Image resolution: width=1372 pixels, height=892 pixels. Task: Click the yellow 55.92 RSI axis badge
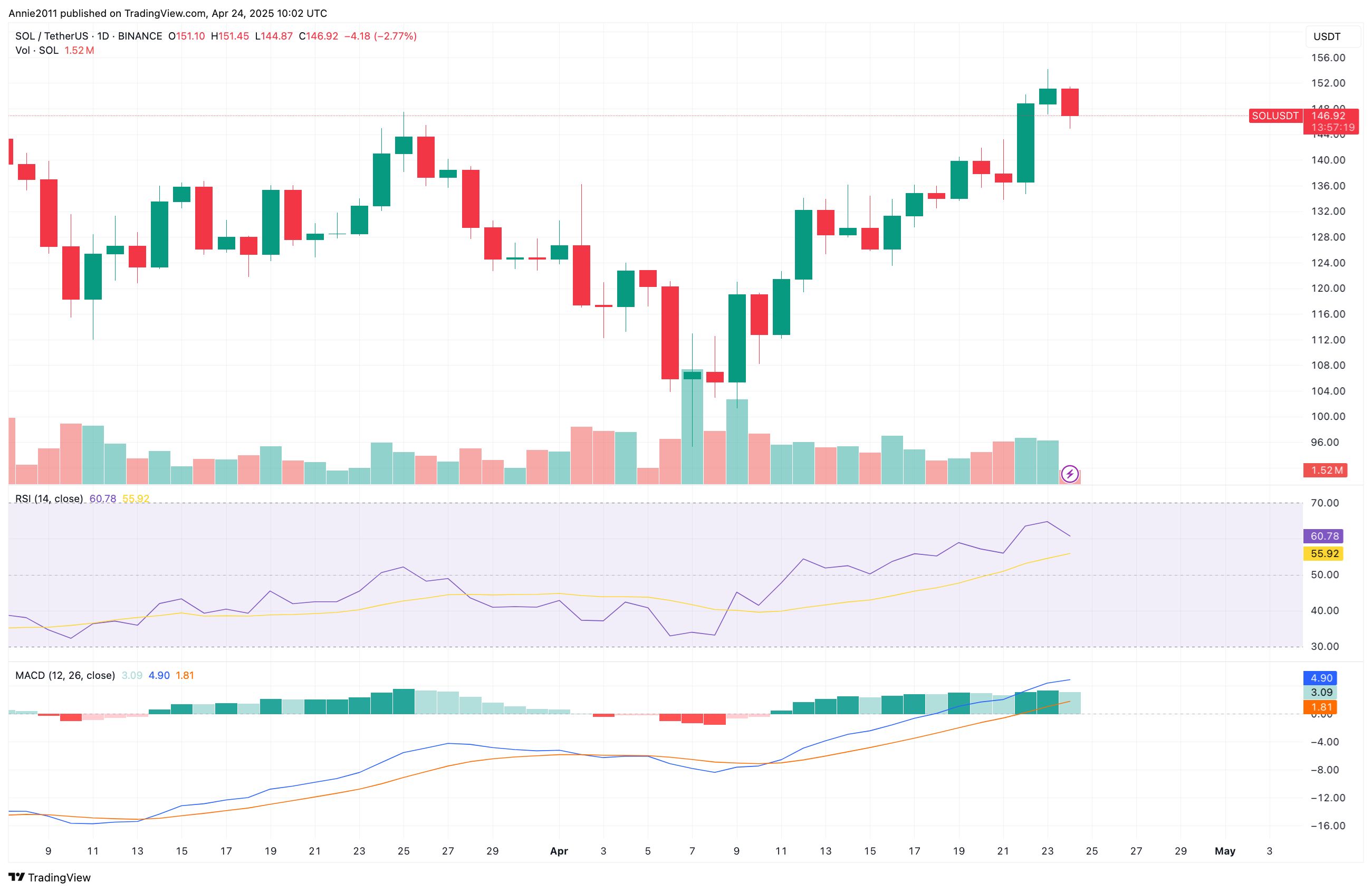tap(1324, 553)
